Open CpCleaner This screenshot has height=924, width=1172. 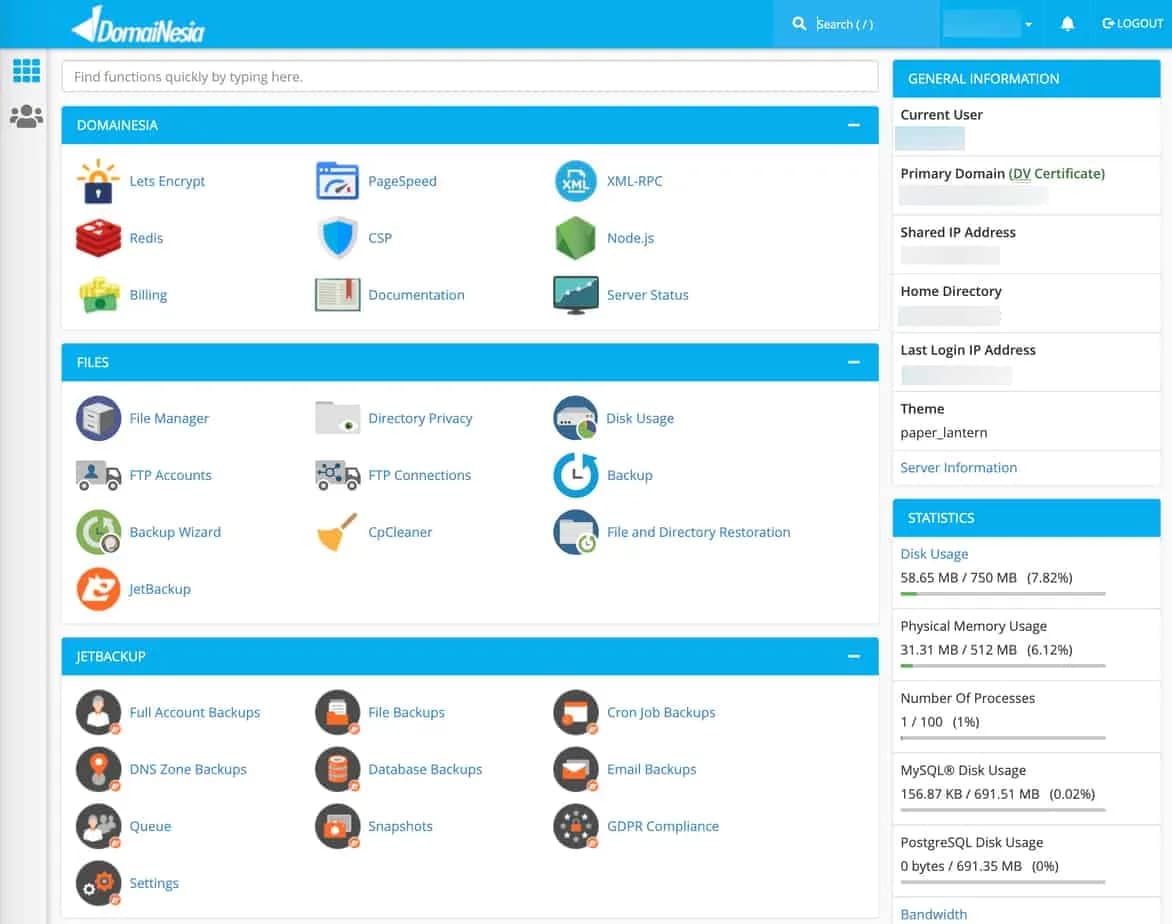tap(399, 532)
